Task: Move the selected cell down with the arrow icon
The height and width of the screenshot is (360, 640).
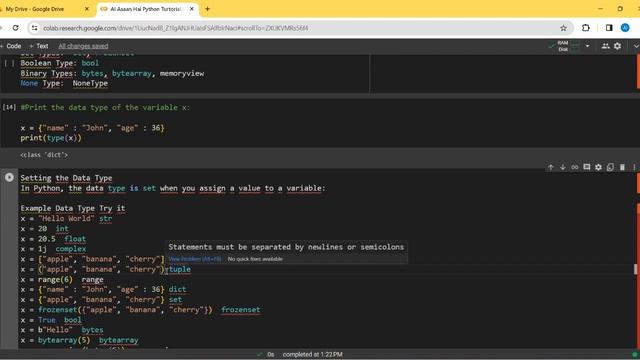Action: point(562,167)
